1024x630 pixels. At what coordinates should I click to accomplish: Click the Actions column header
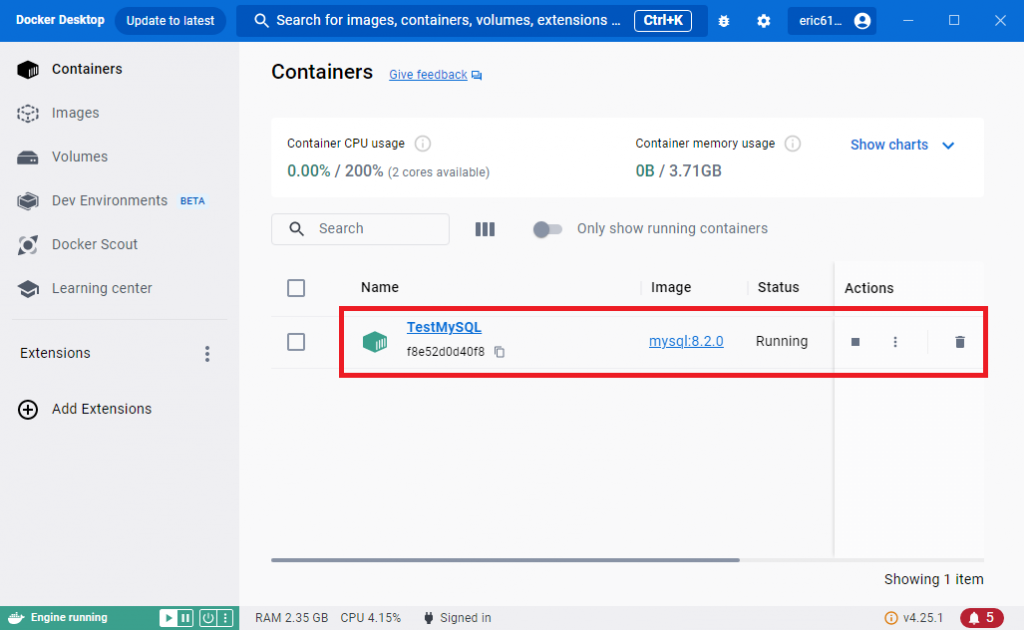pos(869,288)
